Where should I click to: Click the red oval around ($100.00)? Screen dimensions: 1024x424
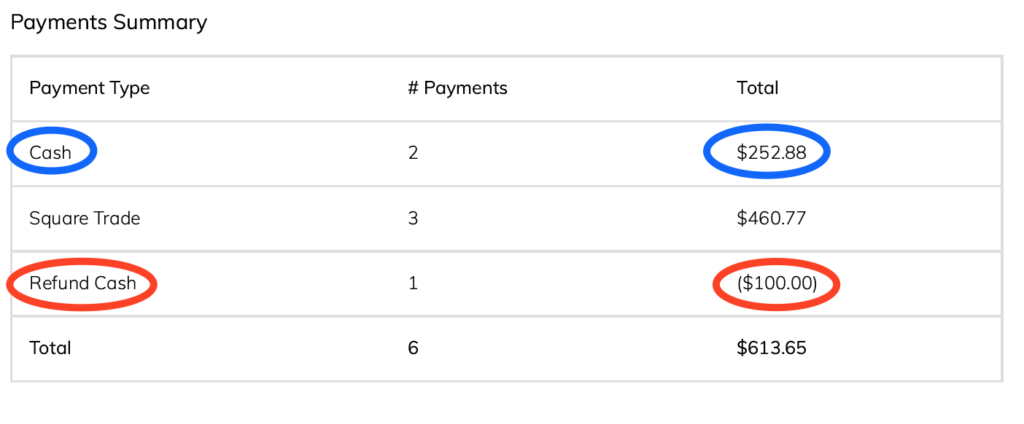(776, 284)
